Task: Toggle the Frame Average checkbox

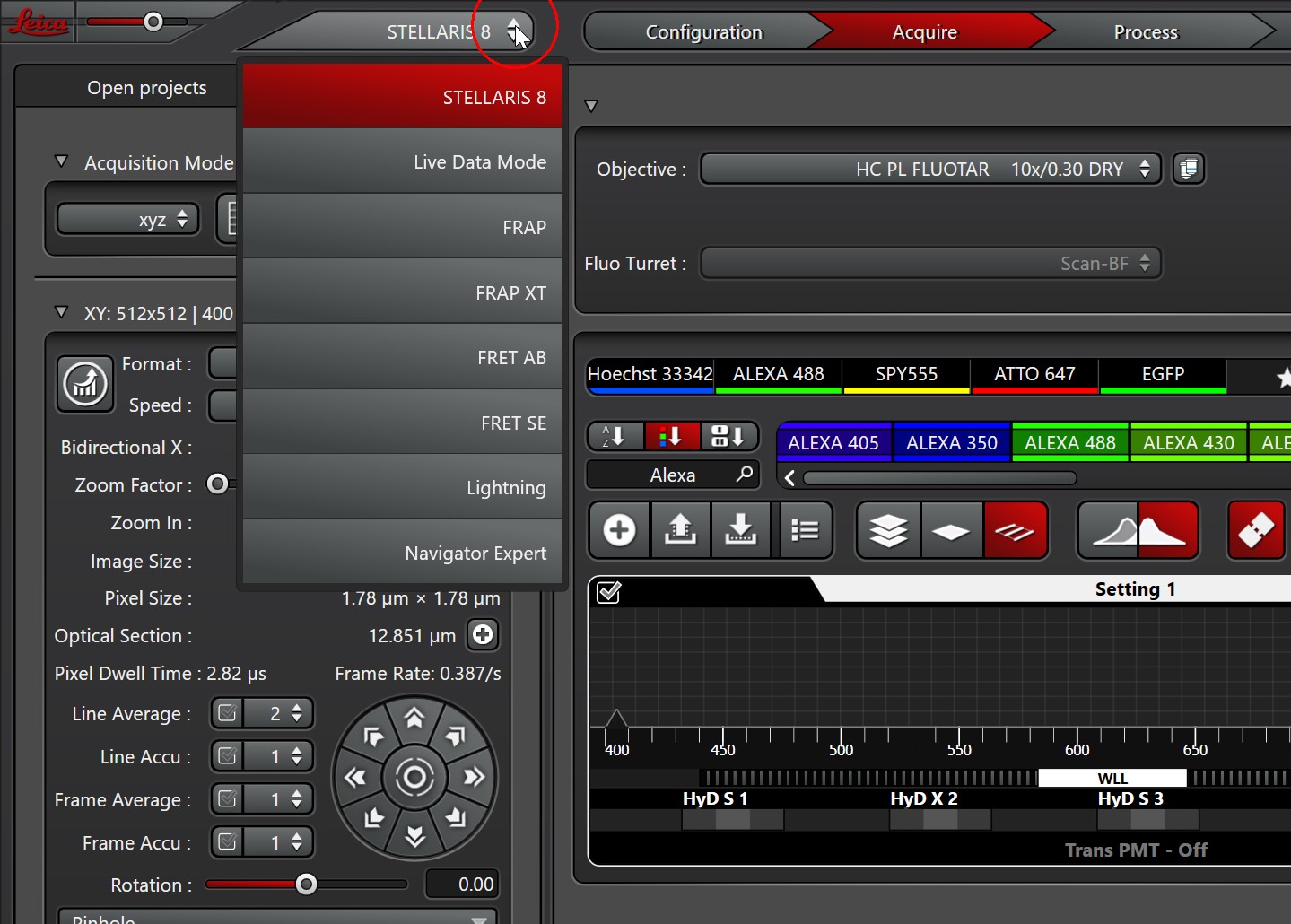Action: [x=228, y=798]
